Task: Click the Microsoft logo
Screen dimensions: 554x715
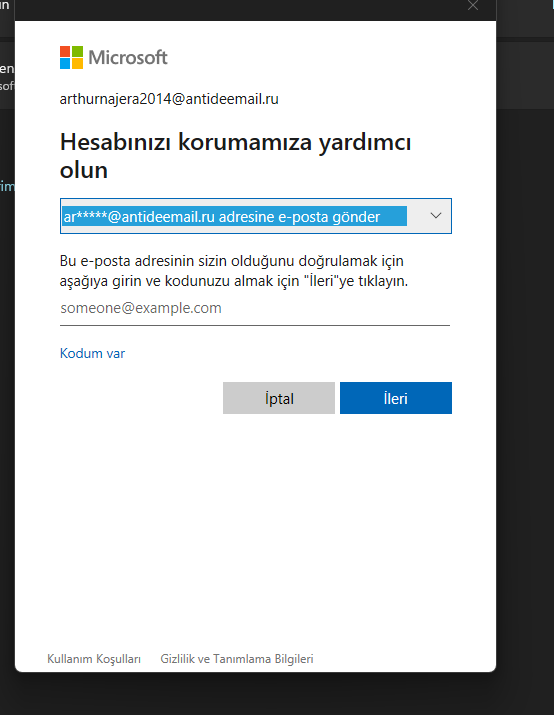Action: [114, 57]
